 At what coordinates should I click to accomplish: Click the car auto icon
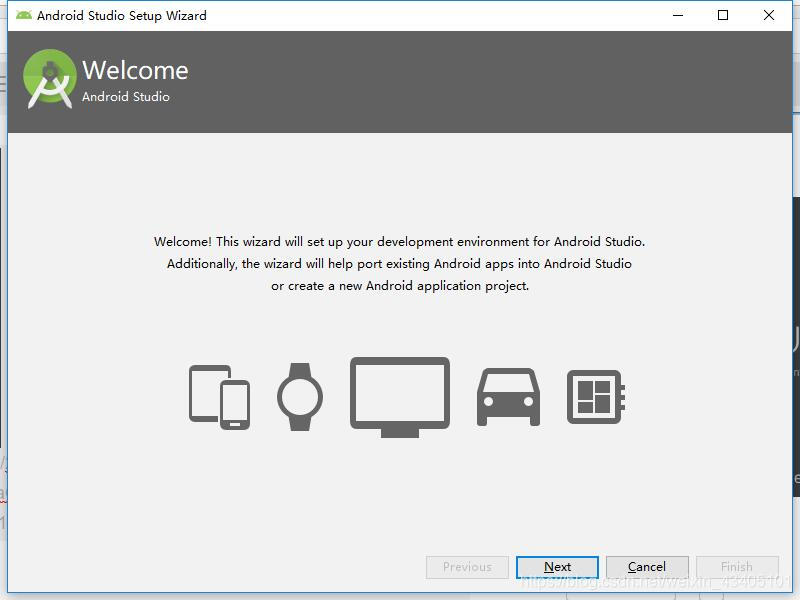[508, 397]
